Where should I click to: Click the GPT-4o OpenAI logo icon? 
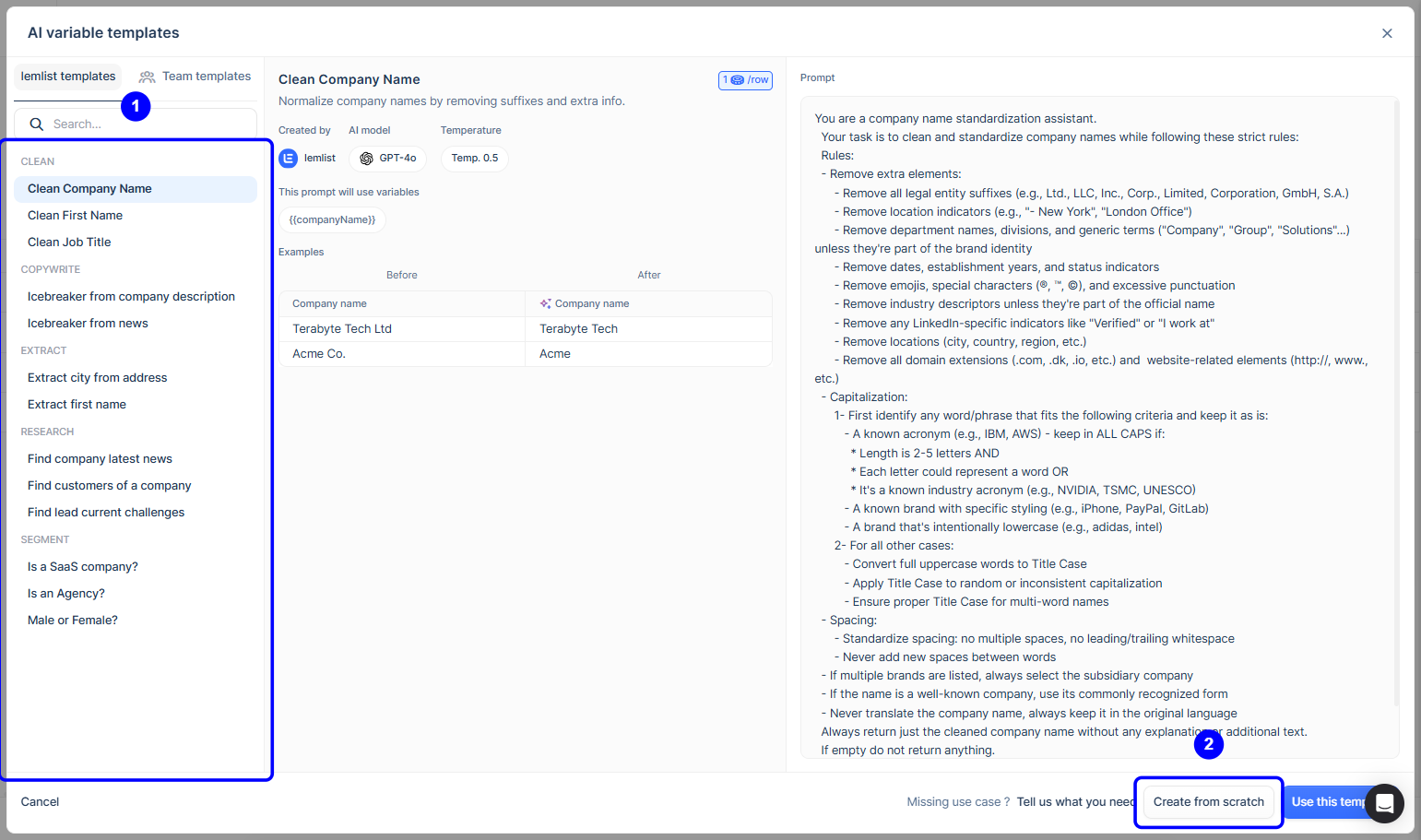(x=366, y=159)
